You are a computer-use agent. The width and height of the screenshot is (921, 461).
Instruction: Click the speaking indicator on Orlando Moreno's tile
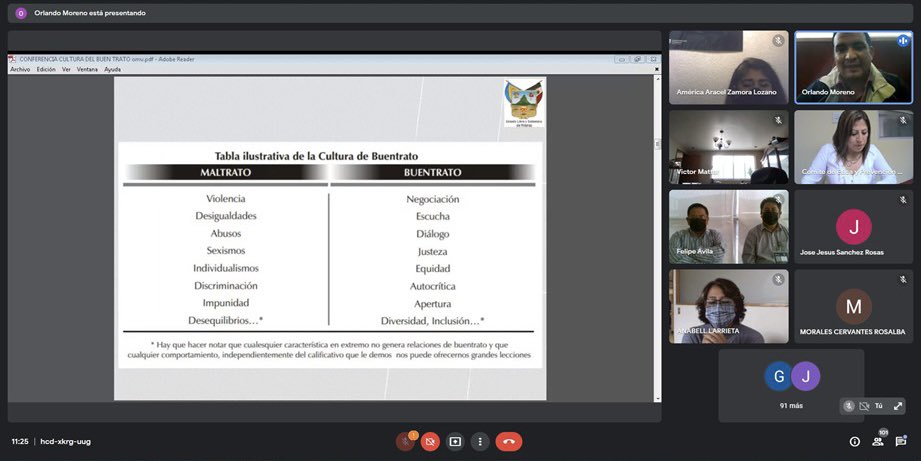point(903,41)
